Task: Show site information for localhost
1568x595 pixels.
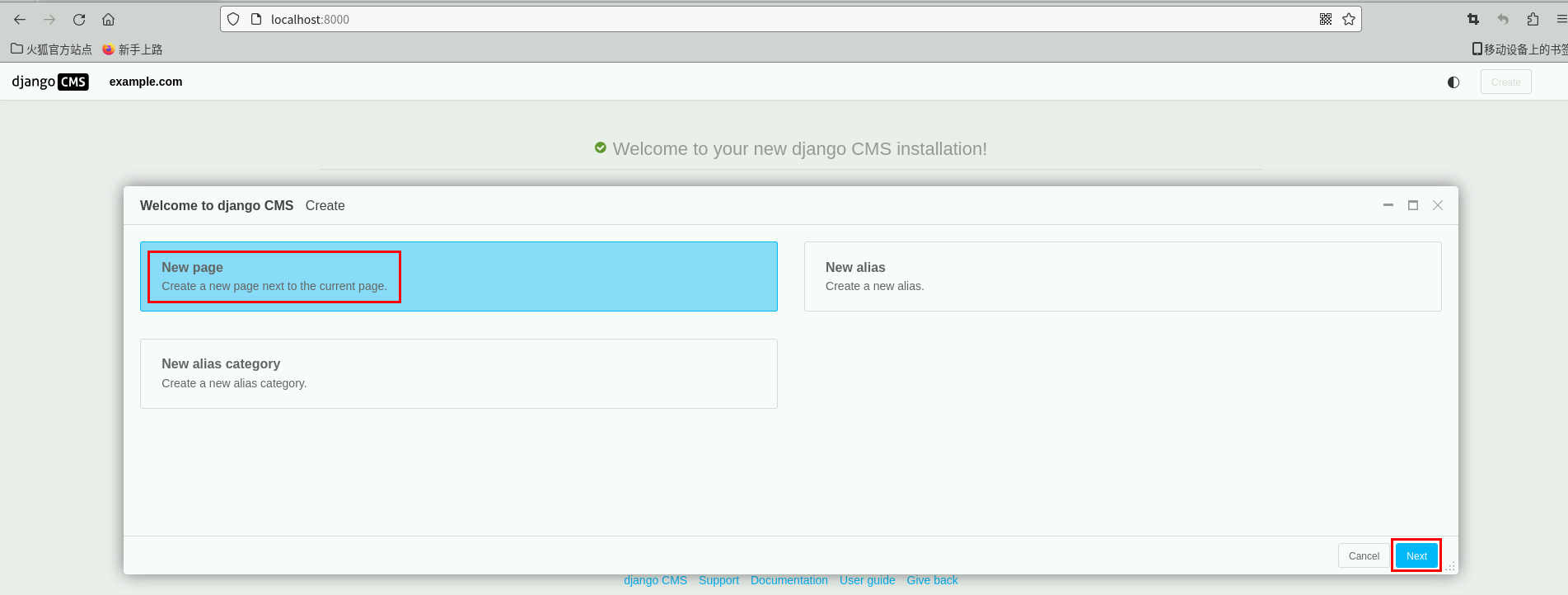Action: pos(256,19)
